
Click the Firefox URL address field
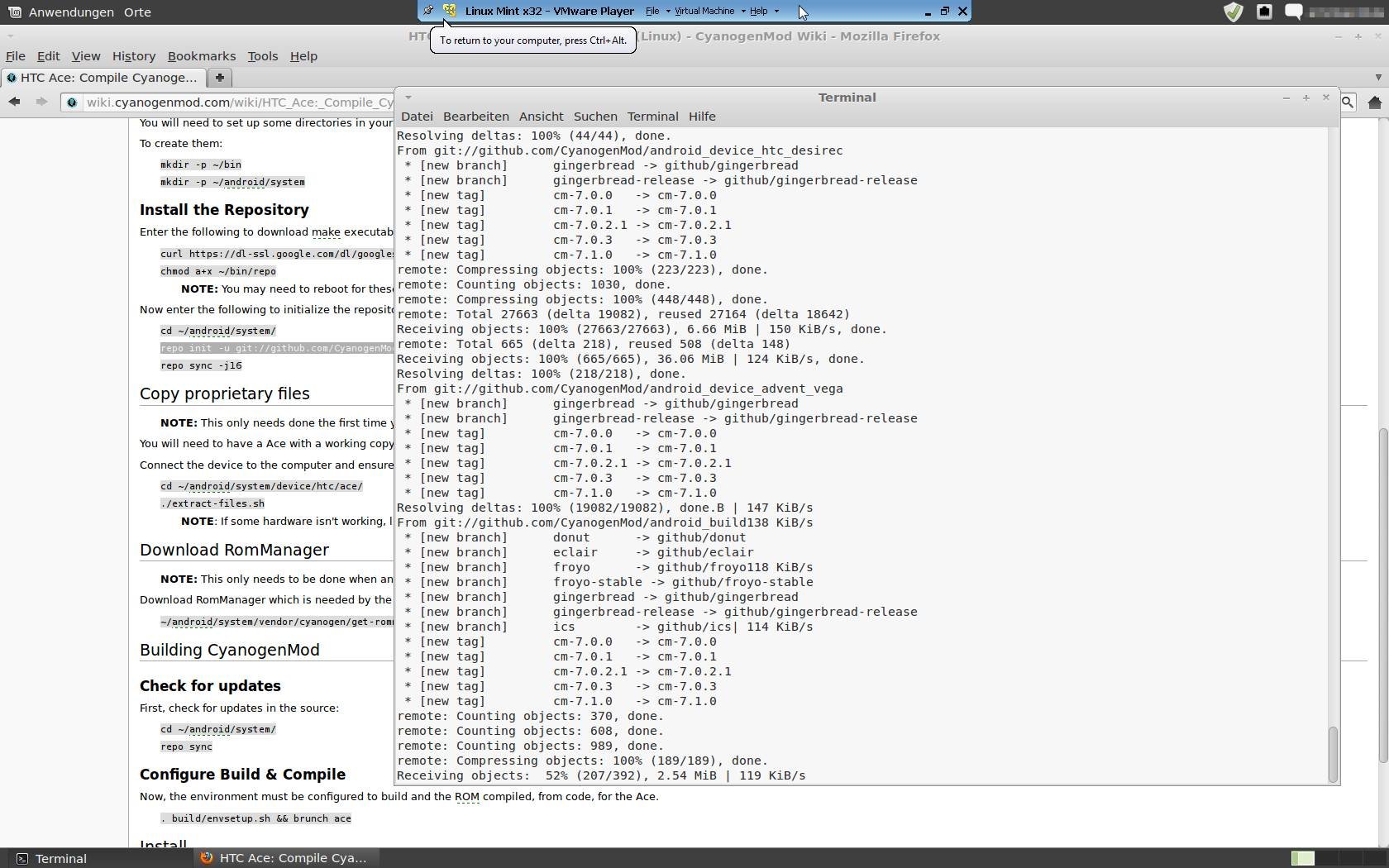[240, 103]
